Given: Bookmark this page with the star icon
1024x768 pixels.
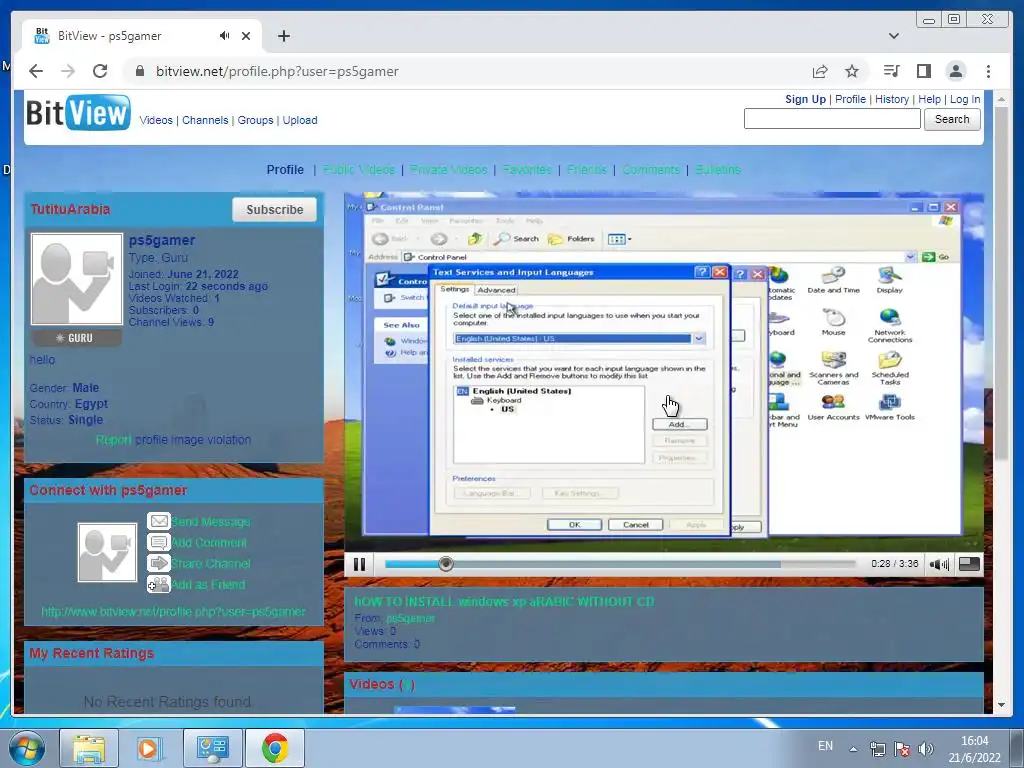Looking at the screenshot, I should 852,71.
